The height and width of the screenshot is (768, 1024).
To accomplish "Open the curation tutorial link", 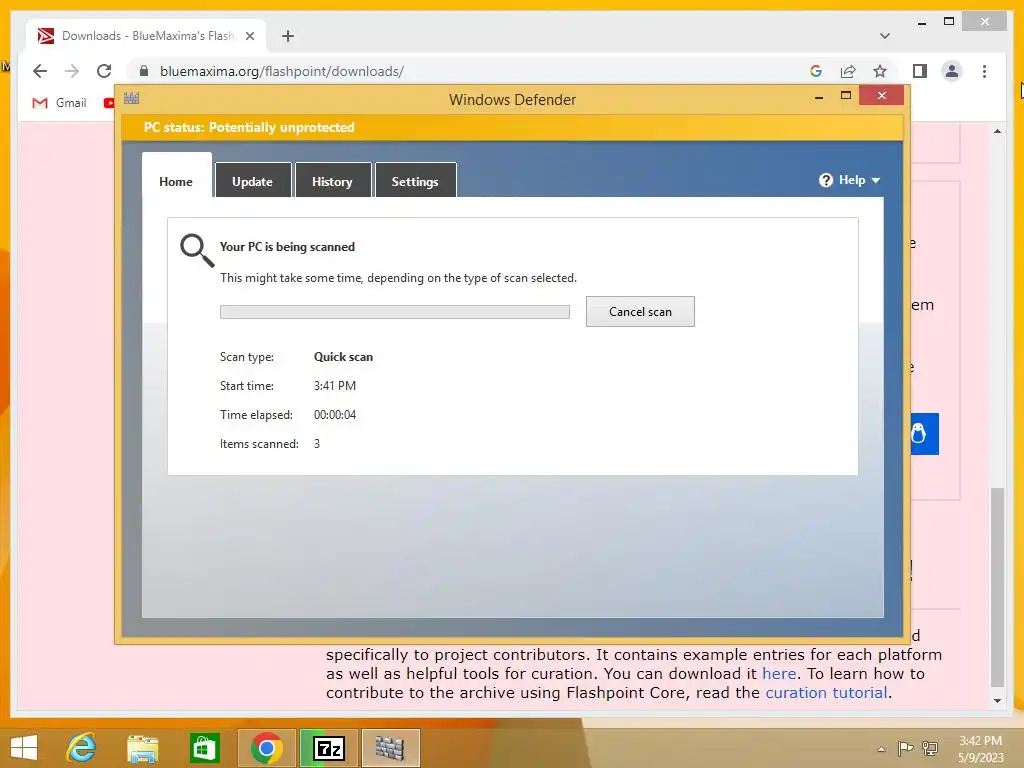I will [826, 692].
